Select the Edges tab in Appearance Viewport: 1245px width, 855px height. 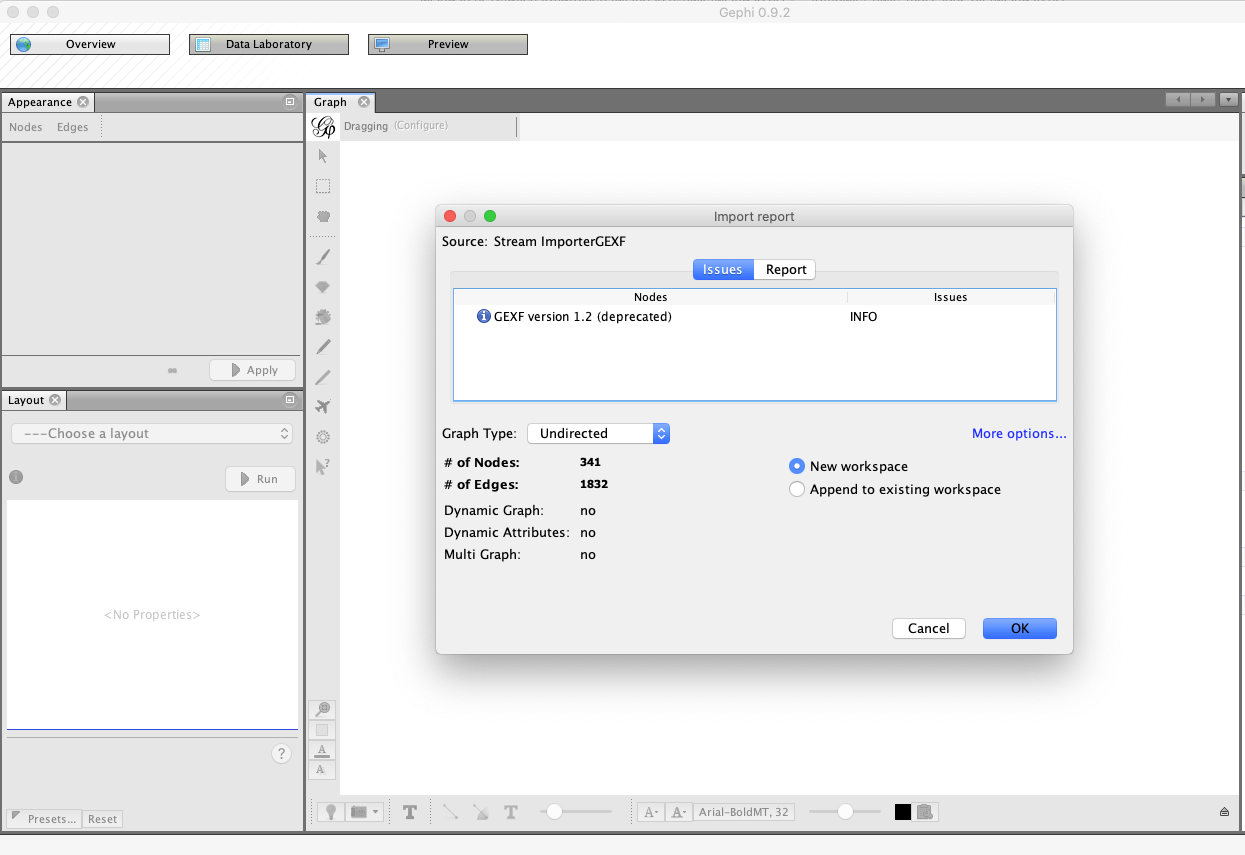point(73,127)
